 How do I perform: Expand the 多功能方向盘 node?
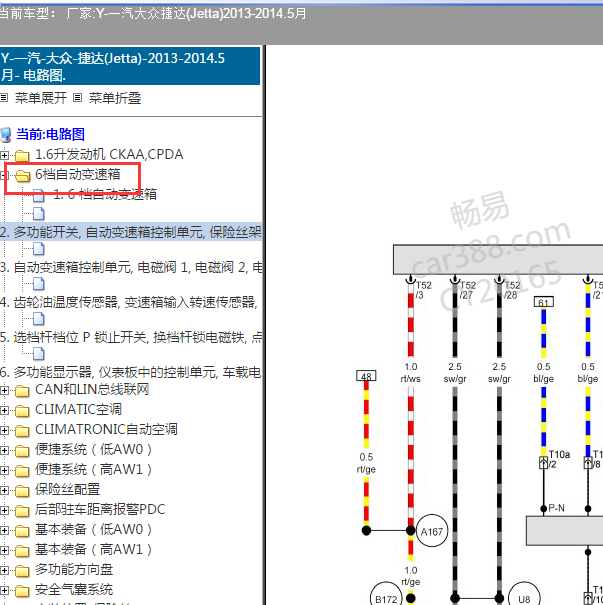tap(4, 571)
